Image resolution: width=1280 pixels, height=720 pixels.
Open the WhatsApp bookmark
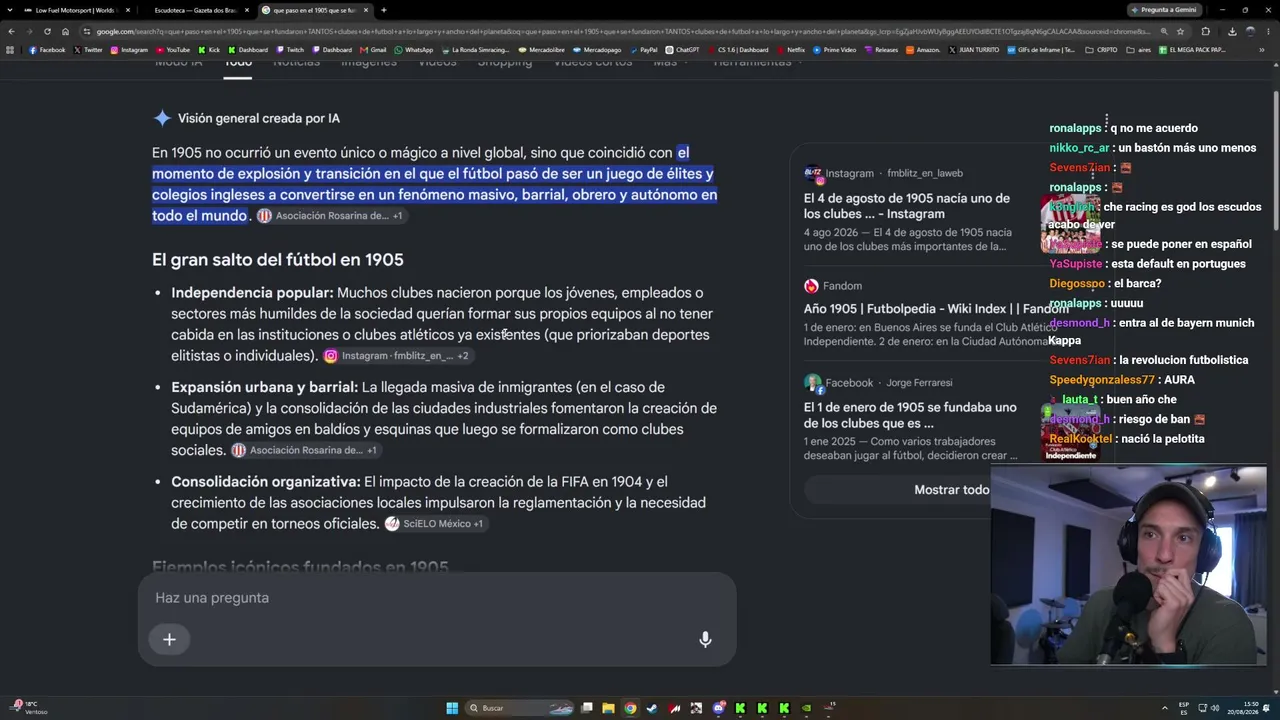[x=414, y=50]
